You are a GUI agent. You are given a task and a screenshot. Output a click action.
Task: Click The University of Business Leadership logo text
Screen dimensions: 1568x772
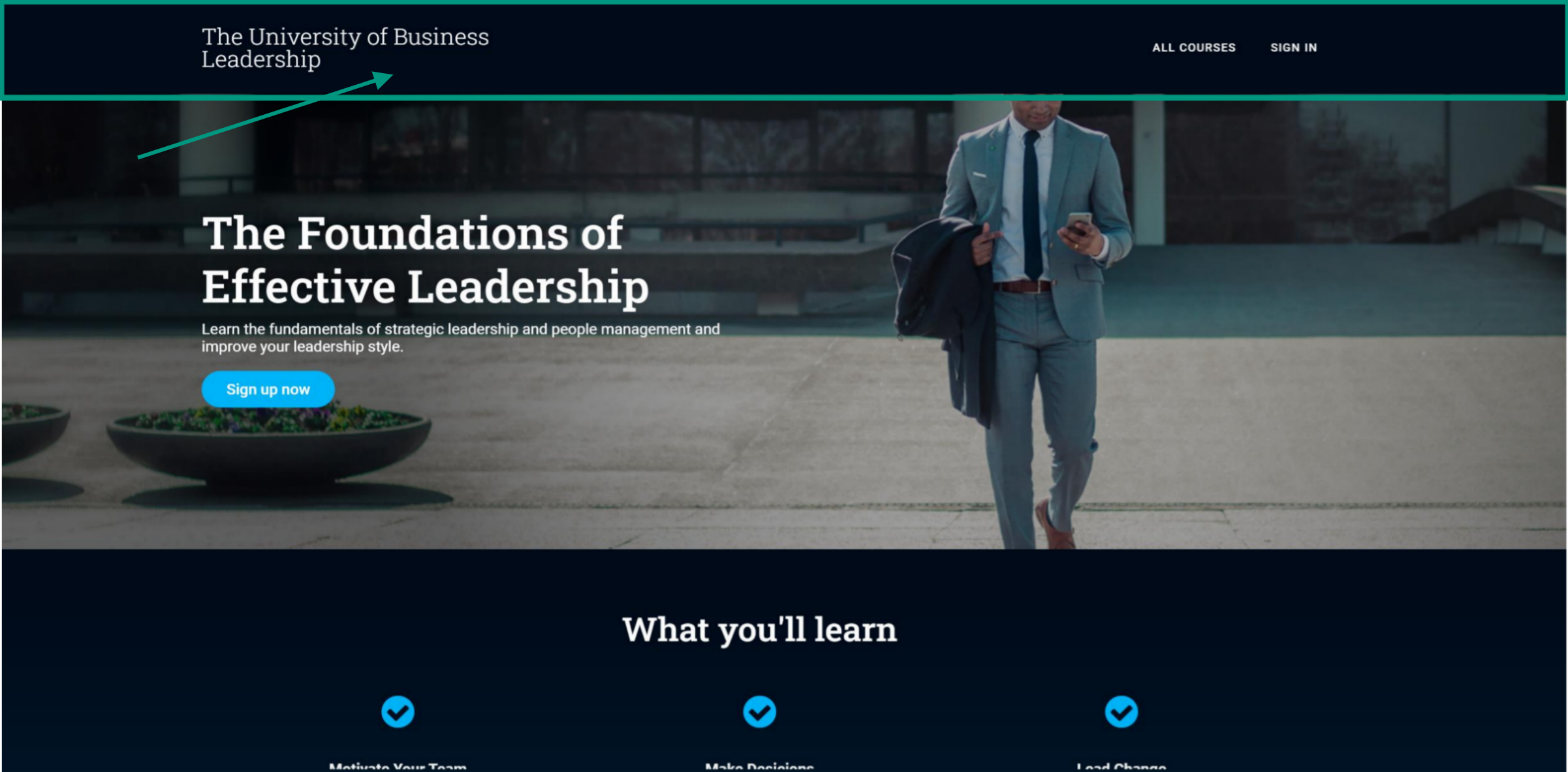click(x=345, y=48)
